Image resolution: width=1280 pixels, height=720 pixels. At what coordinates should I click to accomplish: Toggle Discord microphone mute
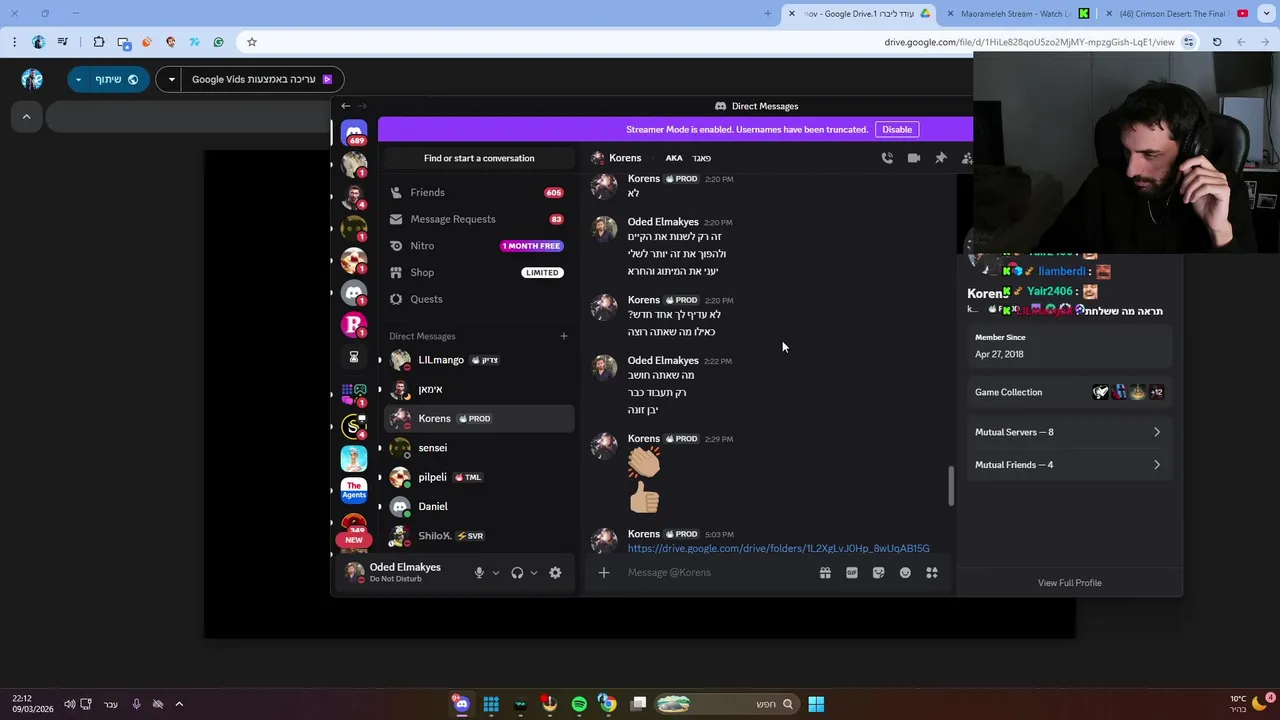[479, 573]
